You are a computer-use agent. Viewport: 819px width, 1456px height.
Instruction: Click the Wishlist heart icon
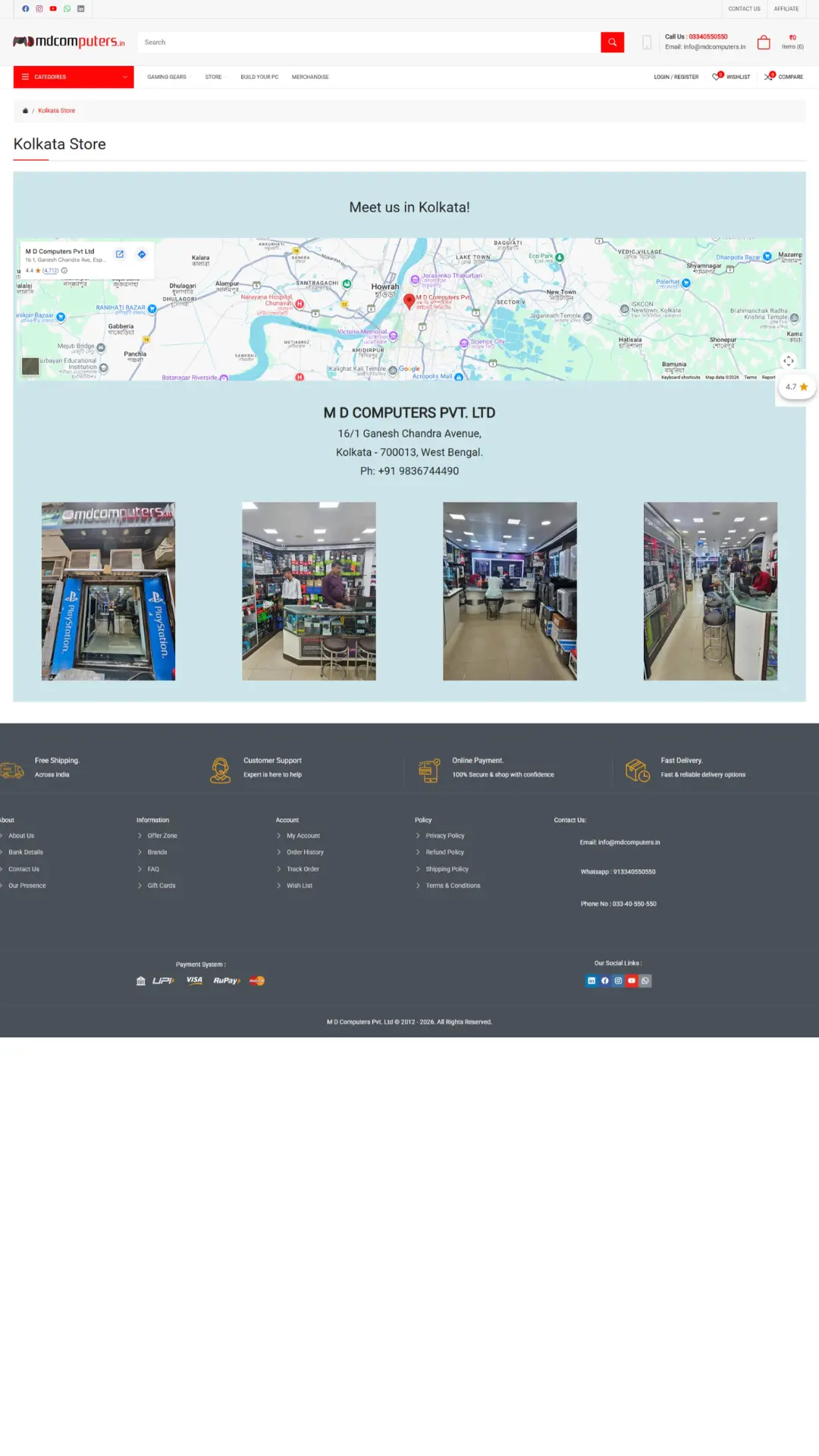[717, 76]
